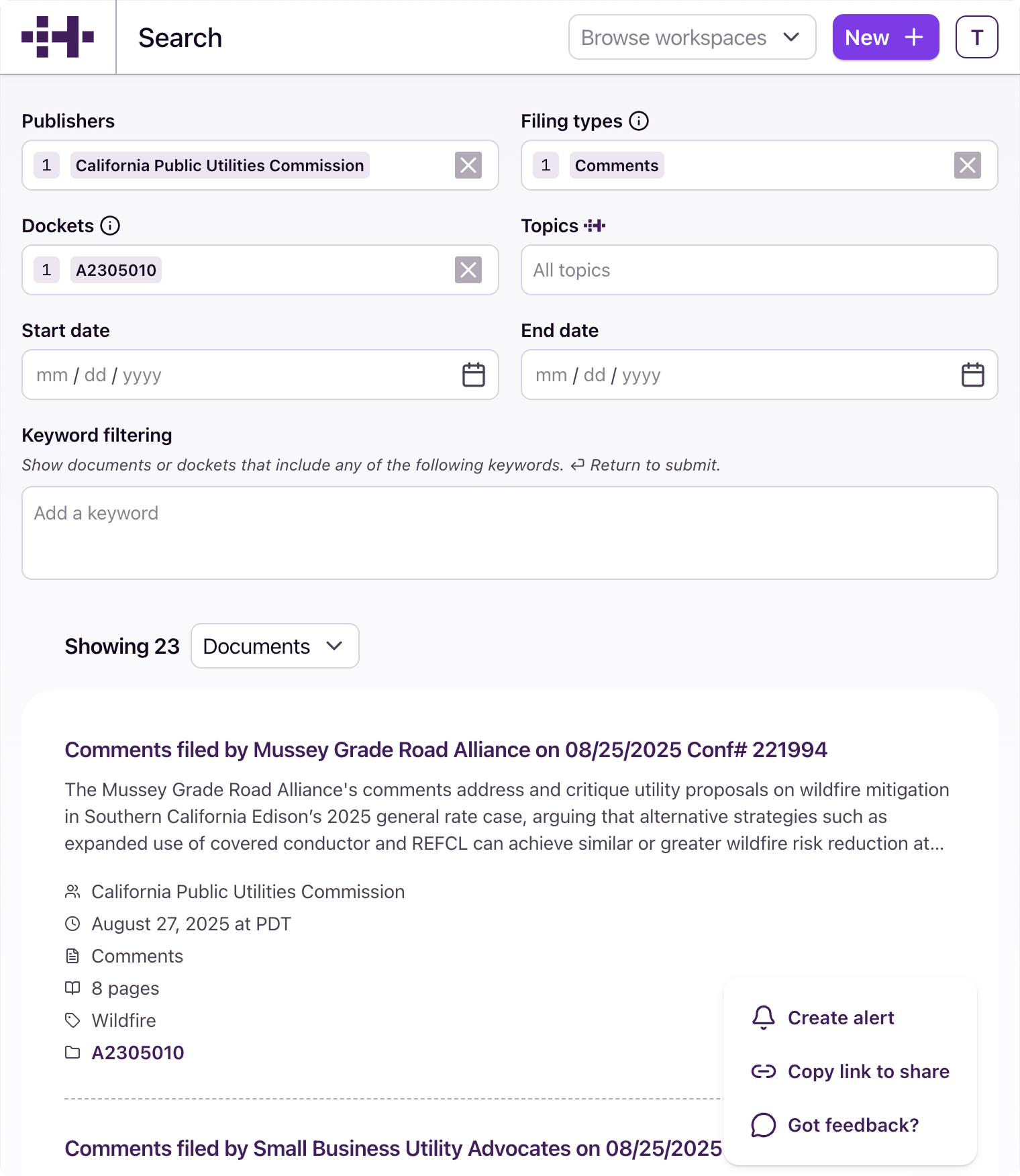
Task: Open the Mussey Grade Road Alliance comments document
Action: coord(446,750)
